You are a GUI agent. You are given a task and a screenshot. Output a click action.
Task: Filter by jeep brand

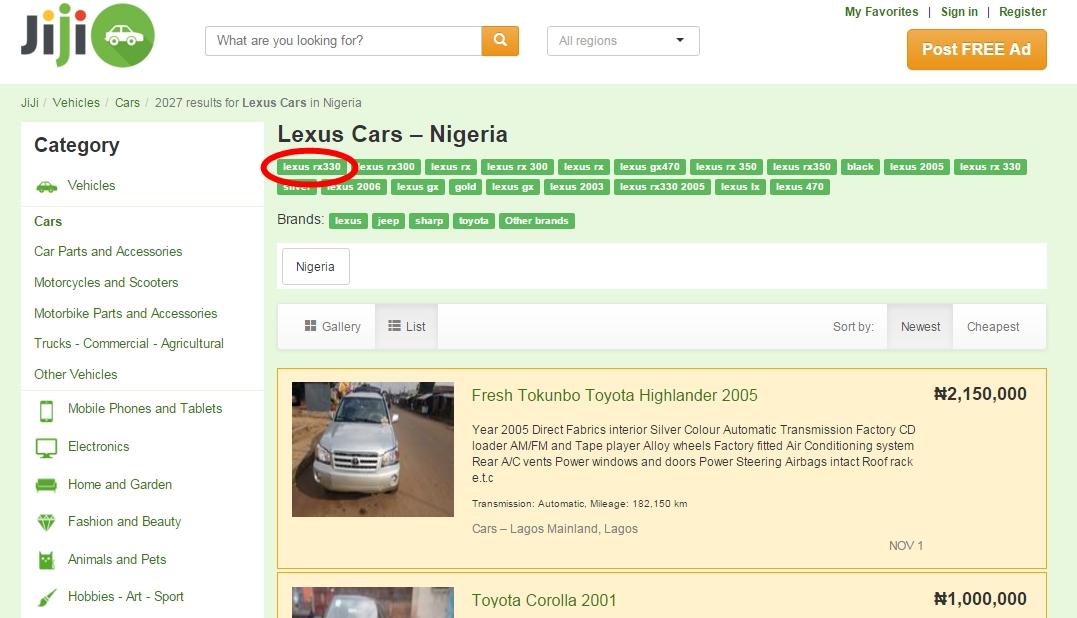(388, 221)
